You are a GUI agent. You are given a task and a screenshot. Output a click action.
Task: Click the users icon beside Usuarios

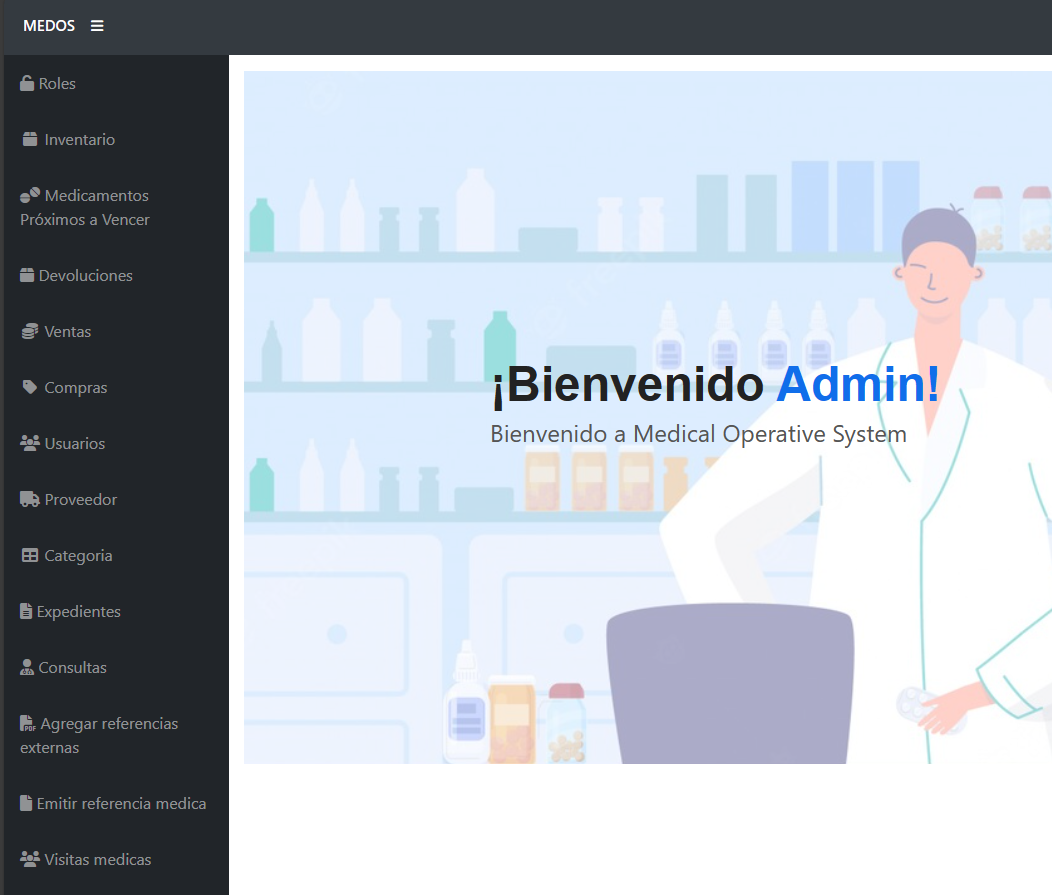30,443
